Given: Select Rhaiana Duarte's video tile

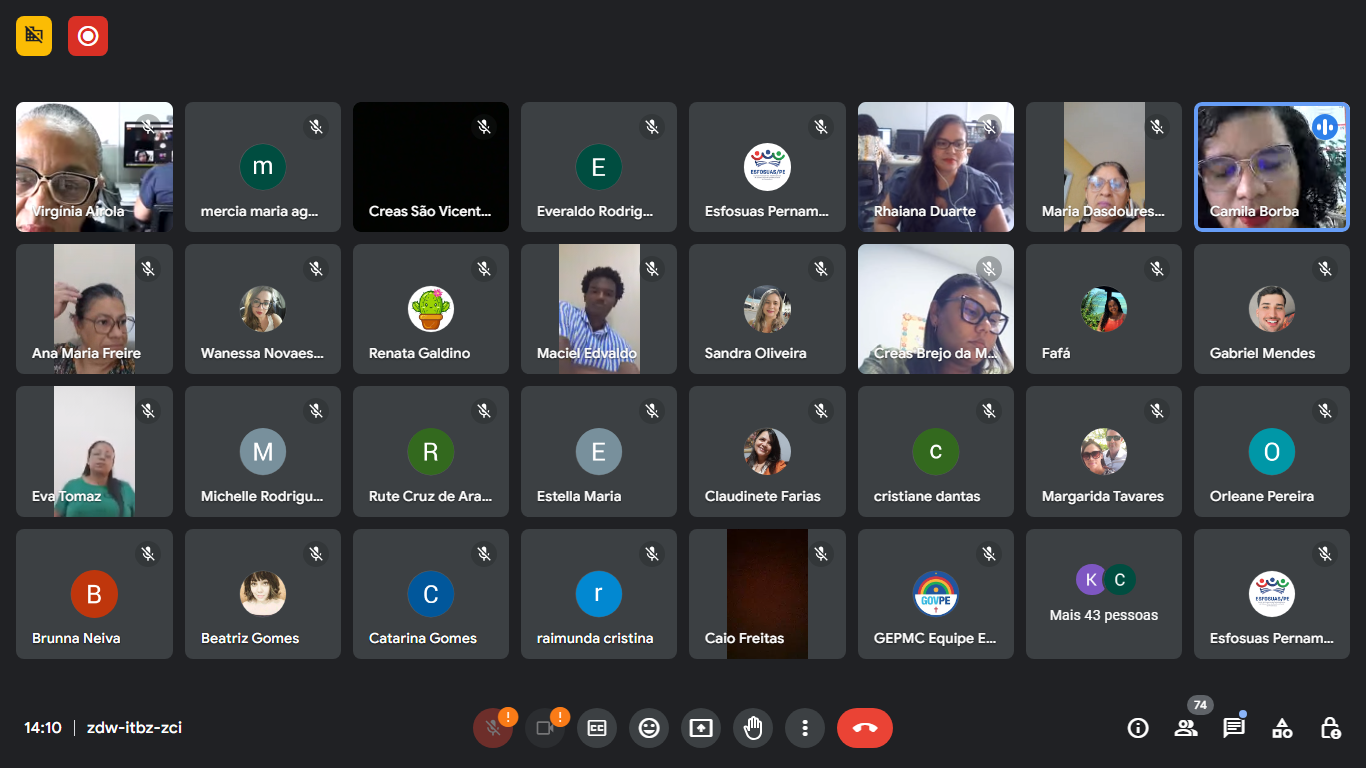Looking at the screenshot, I should pos(935,167).
